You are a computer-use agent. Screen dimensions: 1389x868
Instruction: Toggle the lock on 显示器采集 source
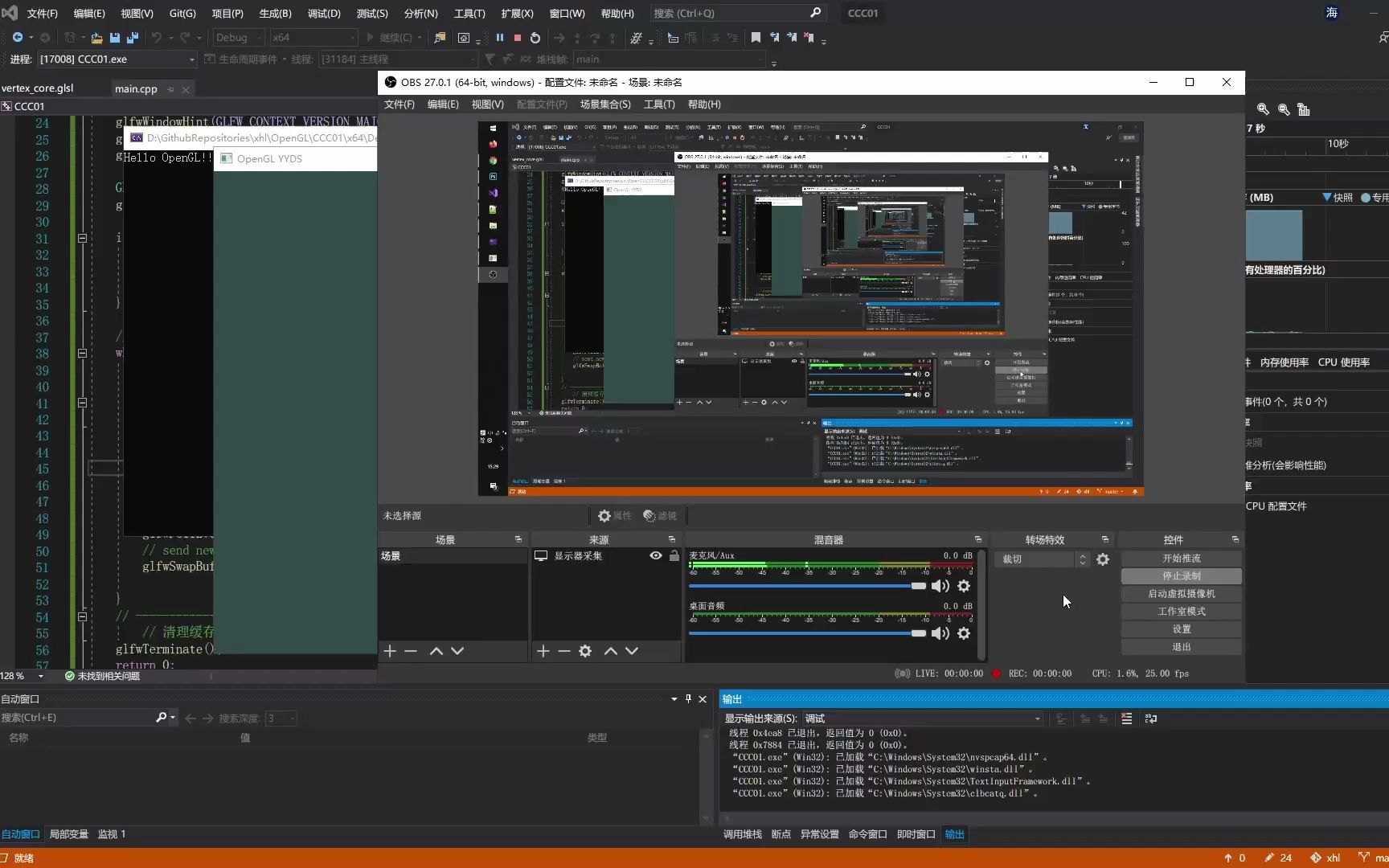pyautogui.click(x=674, y=555)
